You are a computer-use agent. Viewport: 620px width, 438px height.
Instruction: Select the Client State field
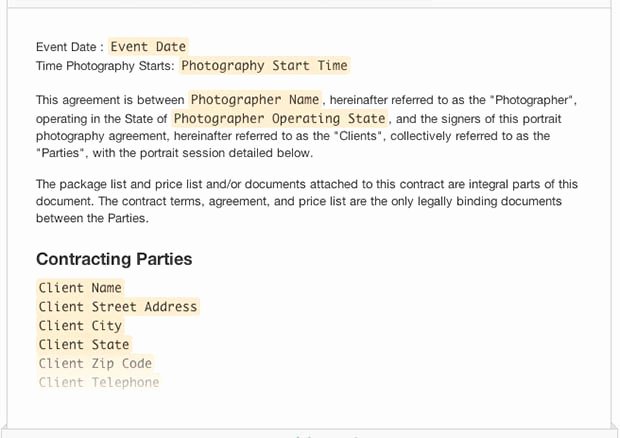click(84, 345)
